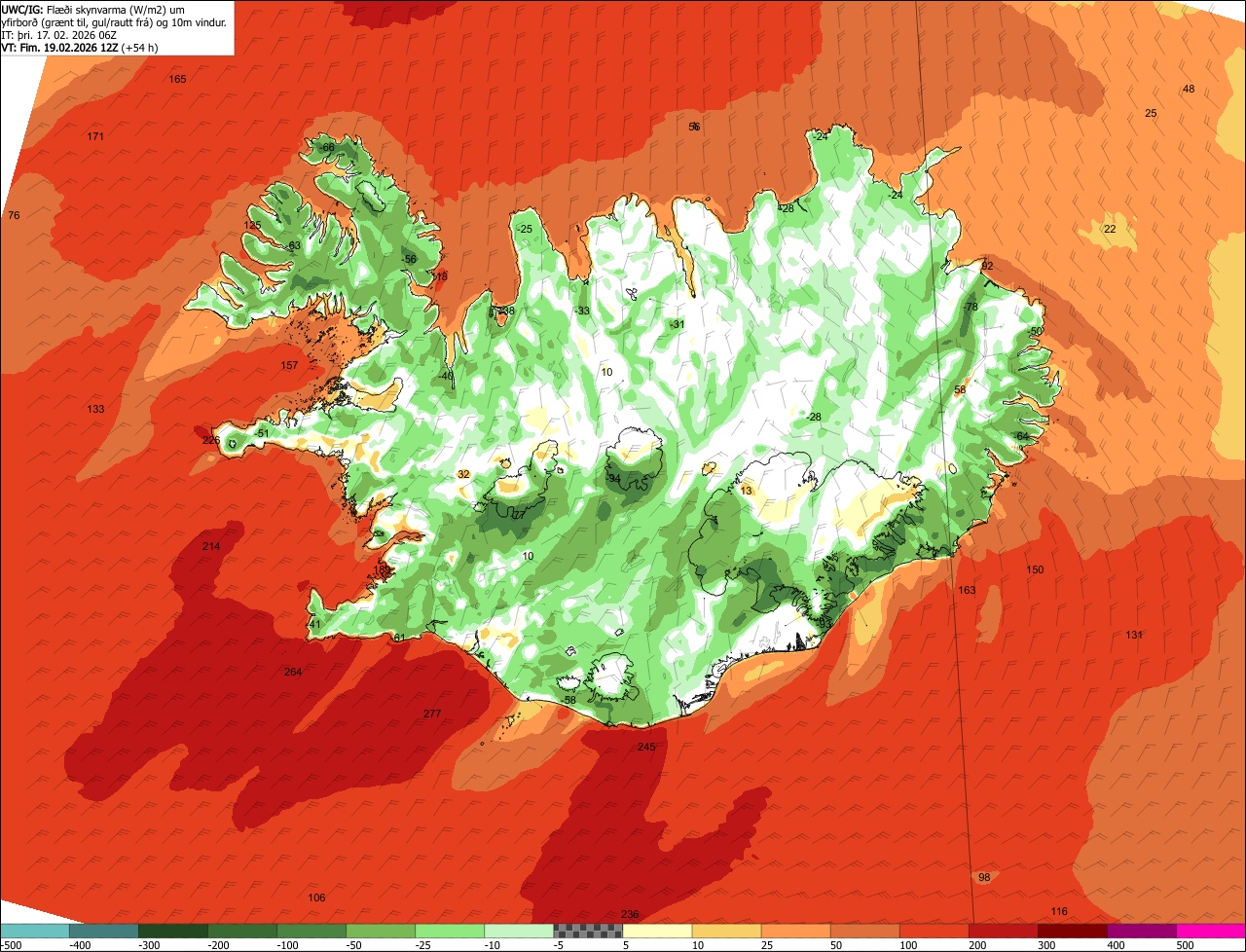Click the legend label '400'
The image size is (1246, 952).
point(1118,944)
